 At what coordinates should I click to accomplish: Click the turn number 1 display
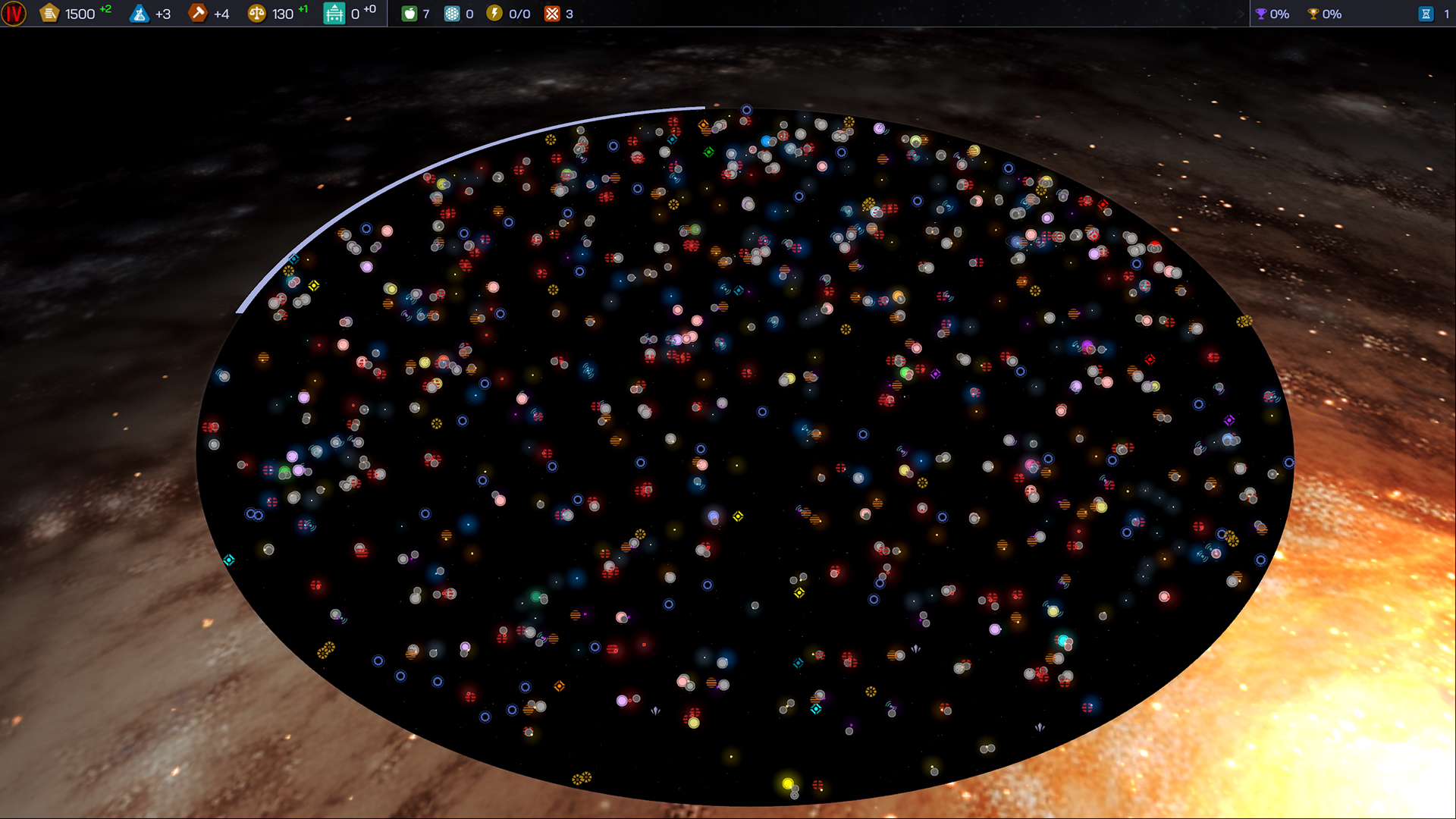coord(1446,14)
